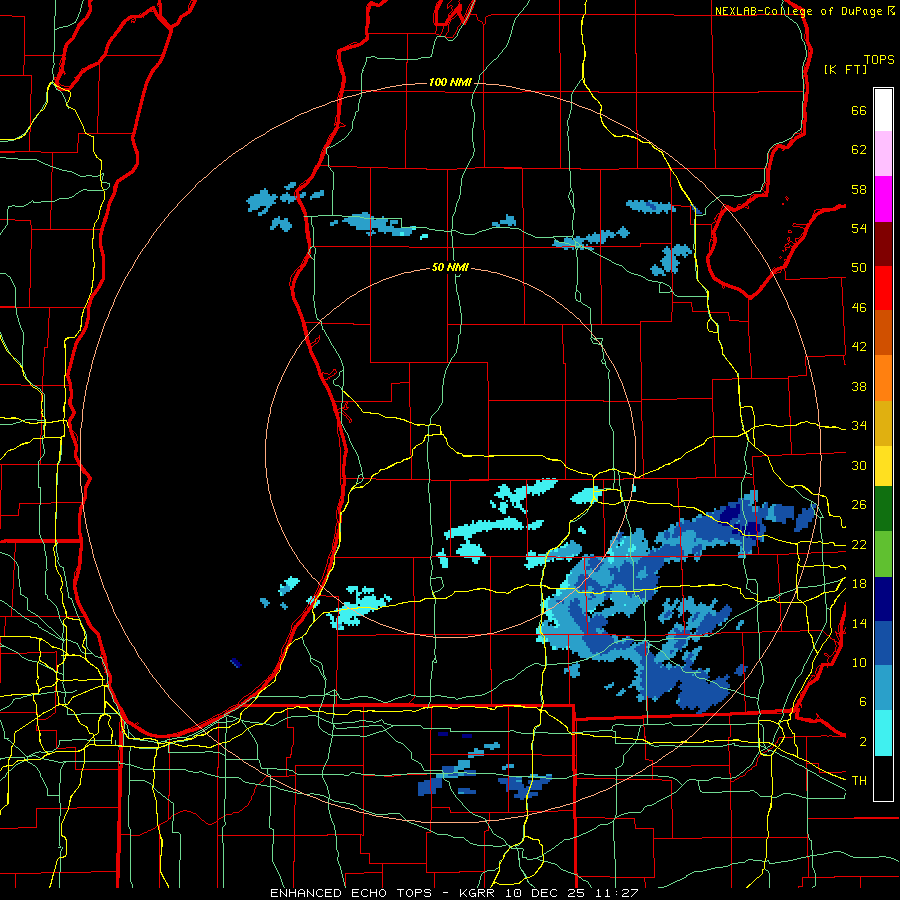Click the legend value 14
900x900 pixels.
859,623
